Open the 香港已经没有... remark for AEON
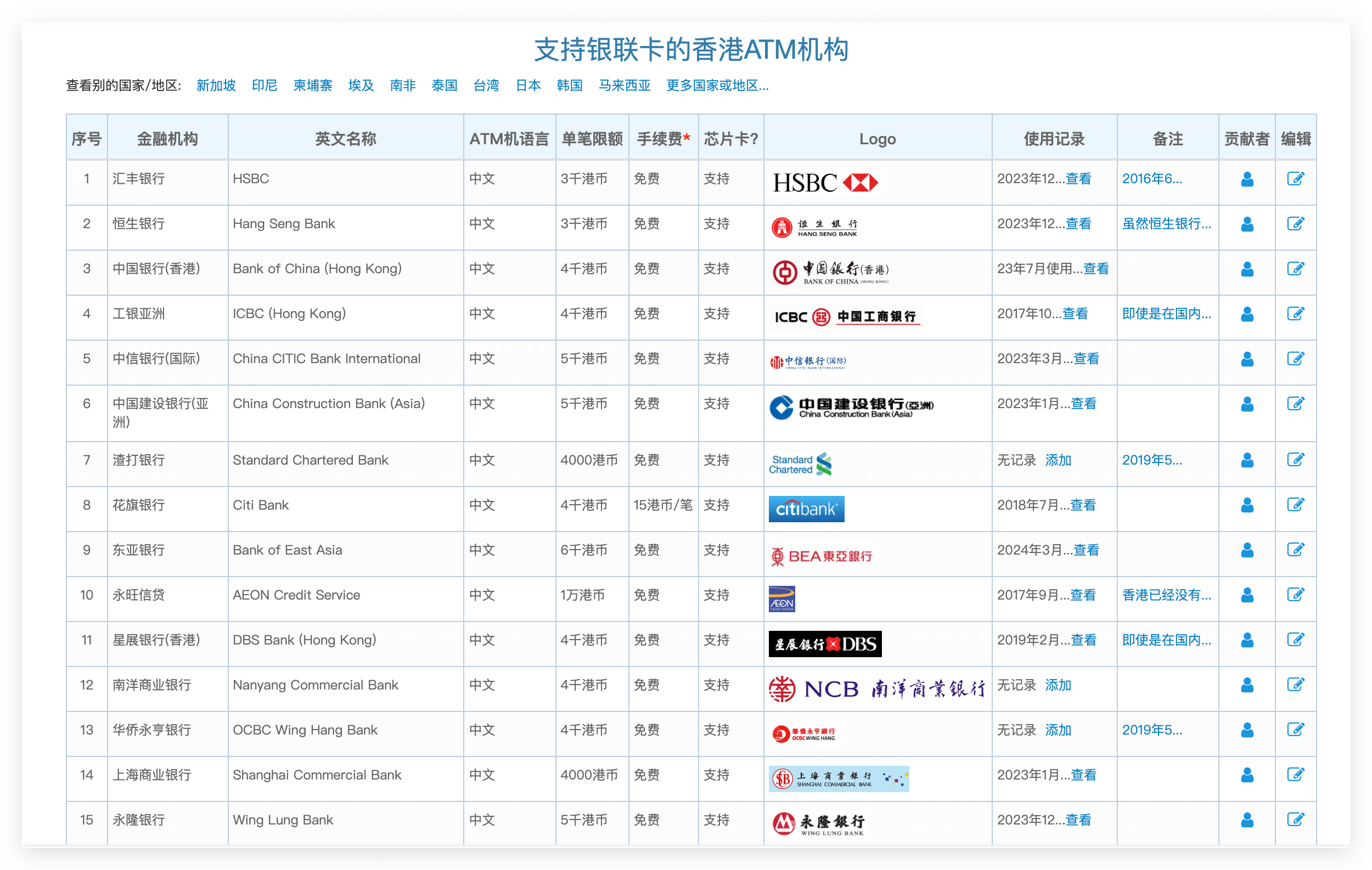The image size is (1372, 870). point(1166,595)
